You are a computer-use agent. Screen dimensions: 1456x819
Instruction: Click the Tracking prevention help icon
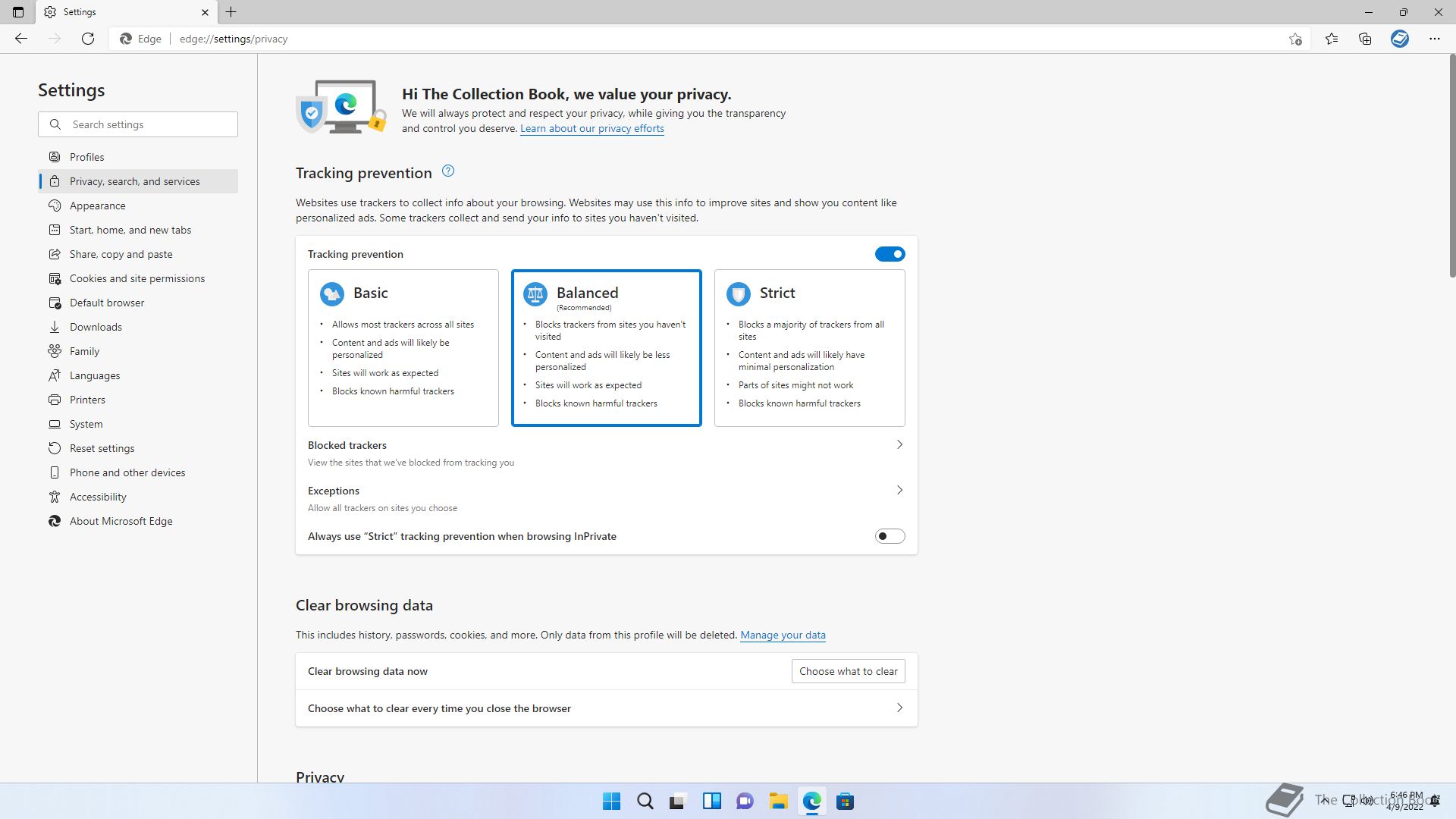tap(448, 171)
